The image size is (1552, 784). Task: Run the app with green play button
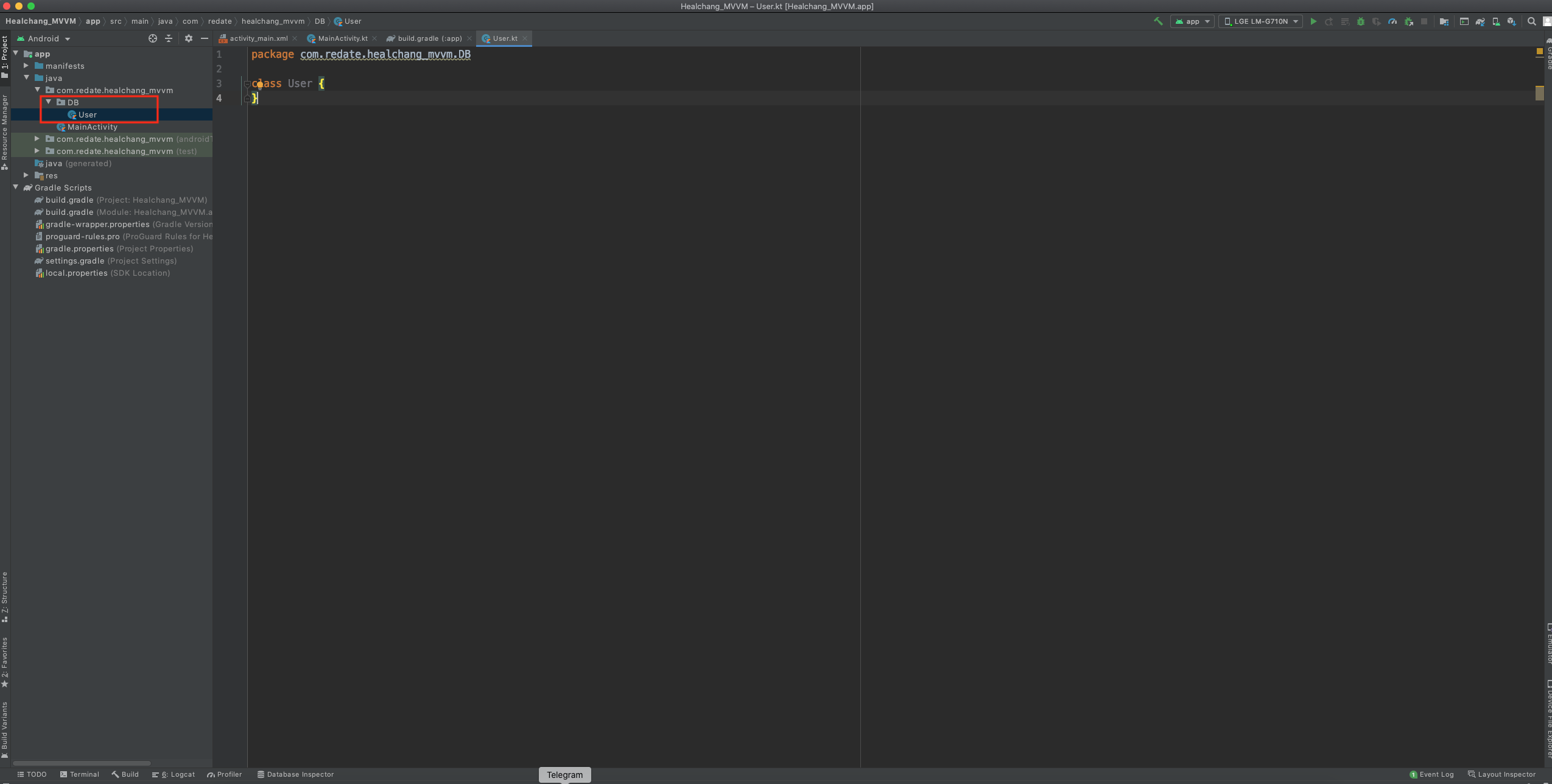coord(1313,21)
